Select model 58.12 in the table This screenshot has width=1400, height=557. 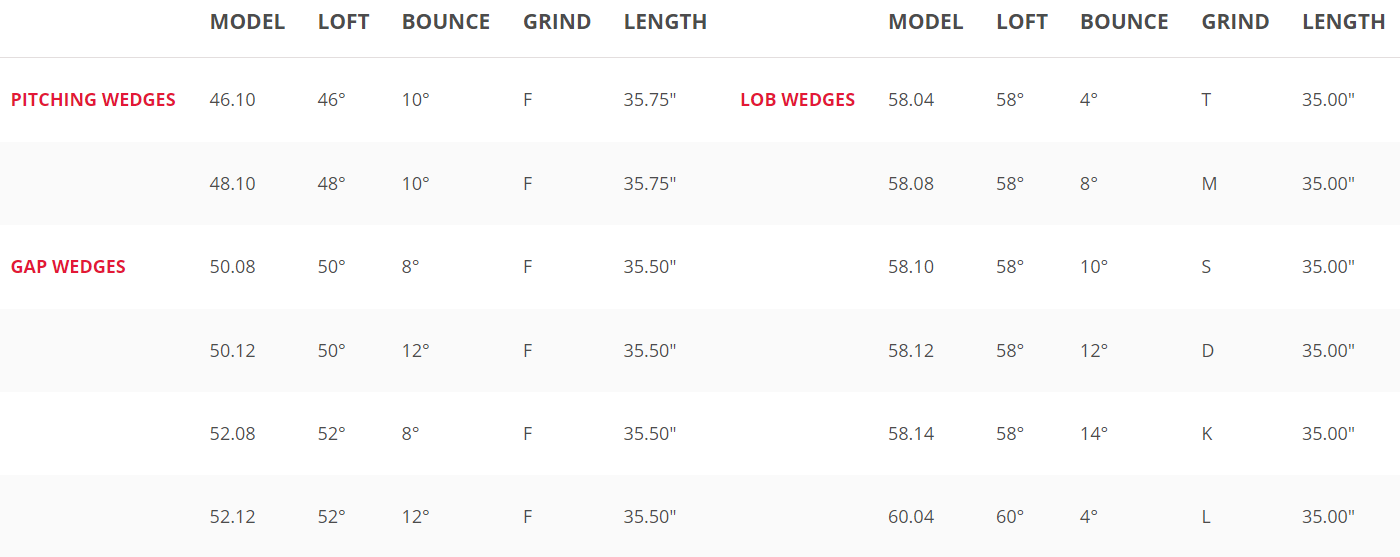(x=911, y=351)
